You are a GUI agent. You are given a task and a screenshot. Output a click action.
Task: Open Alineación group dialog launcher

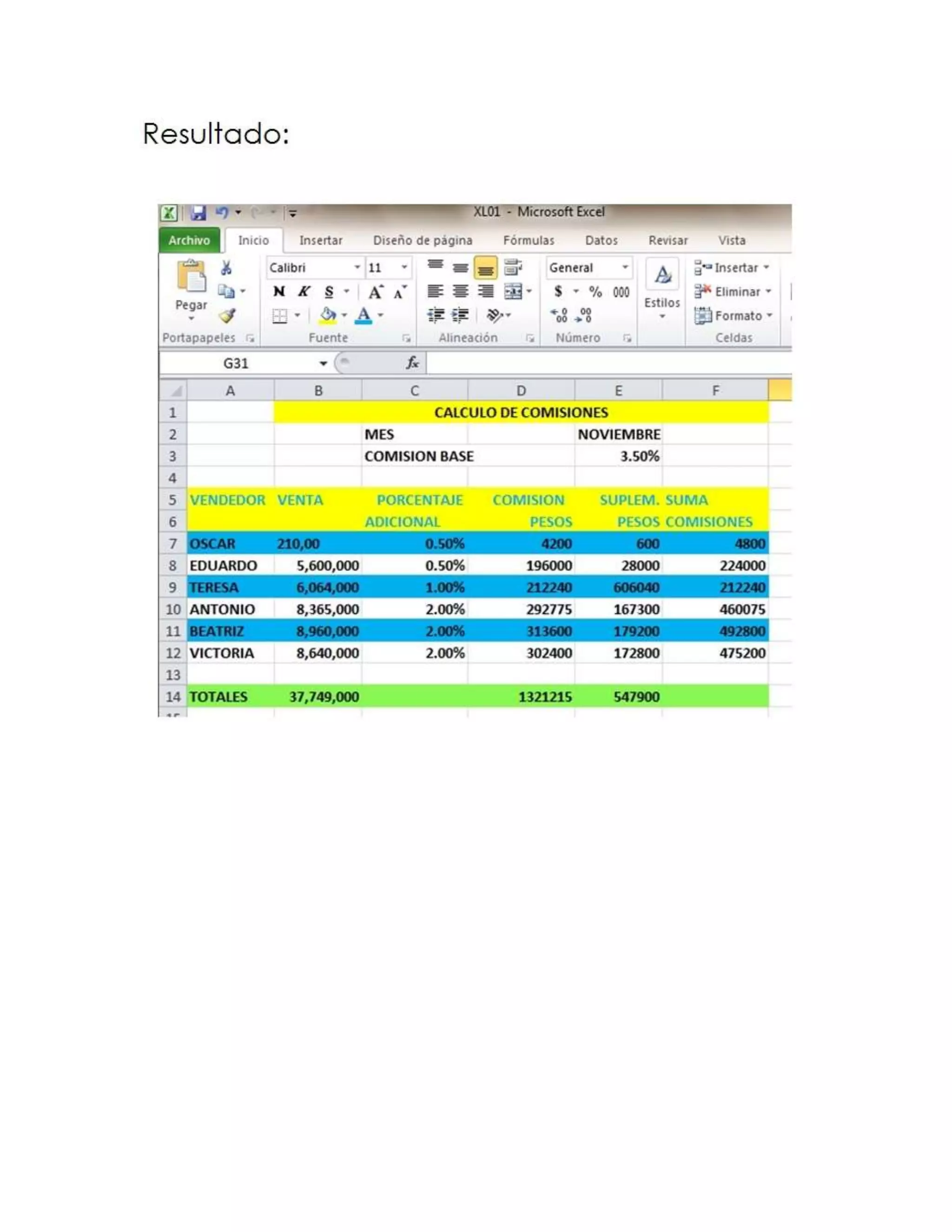pos(529,338)
